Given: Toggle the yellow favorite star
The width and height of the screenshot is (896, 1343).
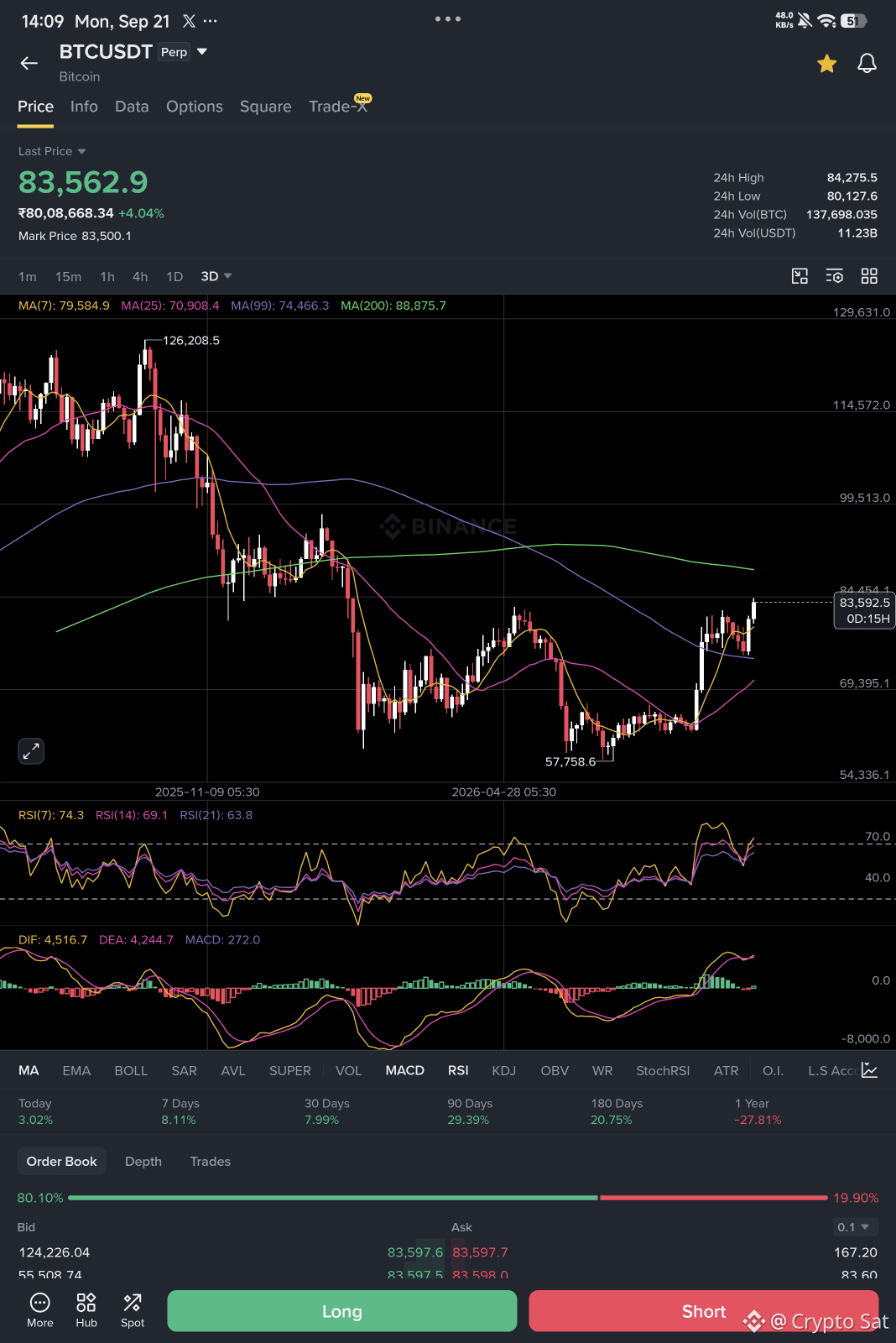Looking at the screenshot, I should [x=827, y=63].
